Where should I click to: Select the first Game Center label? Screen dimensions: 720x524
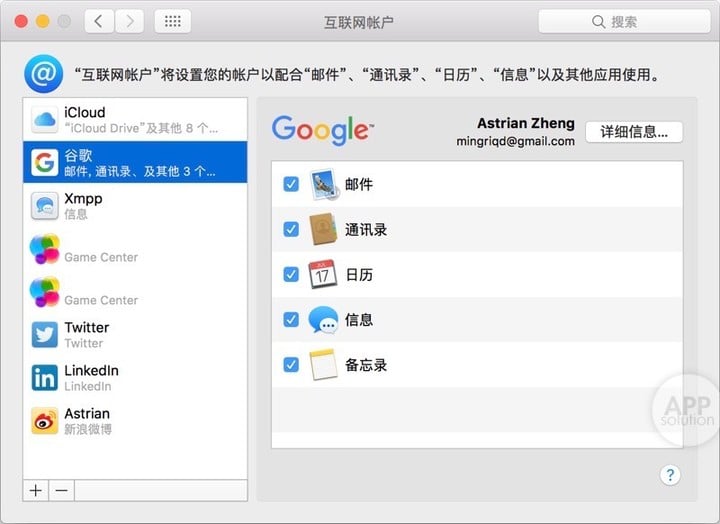pyautogui.click(x=101, y=257)
